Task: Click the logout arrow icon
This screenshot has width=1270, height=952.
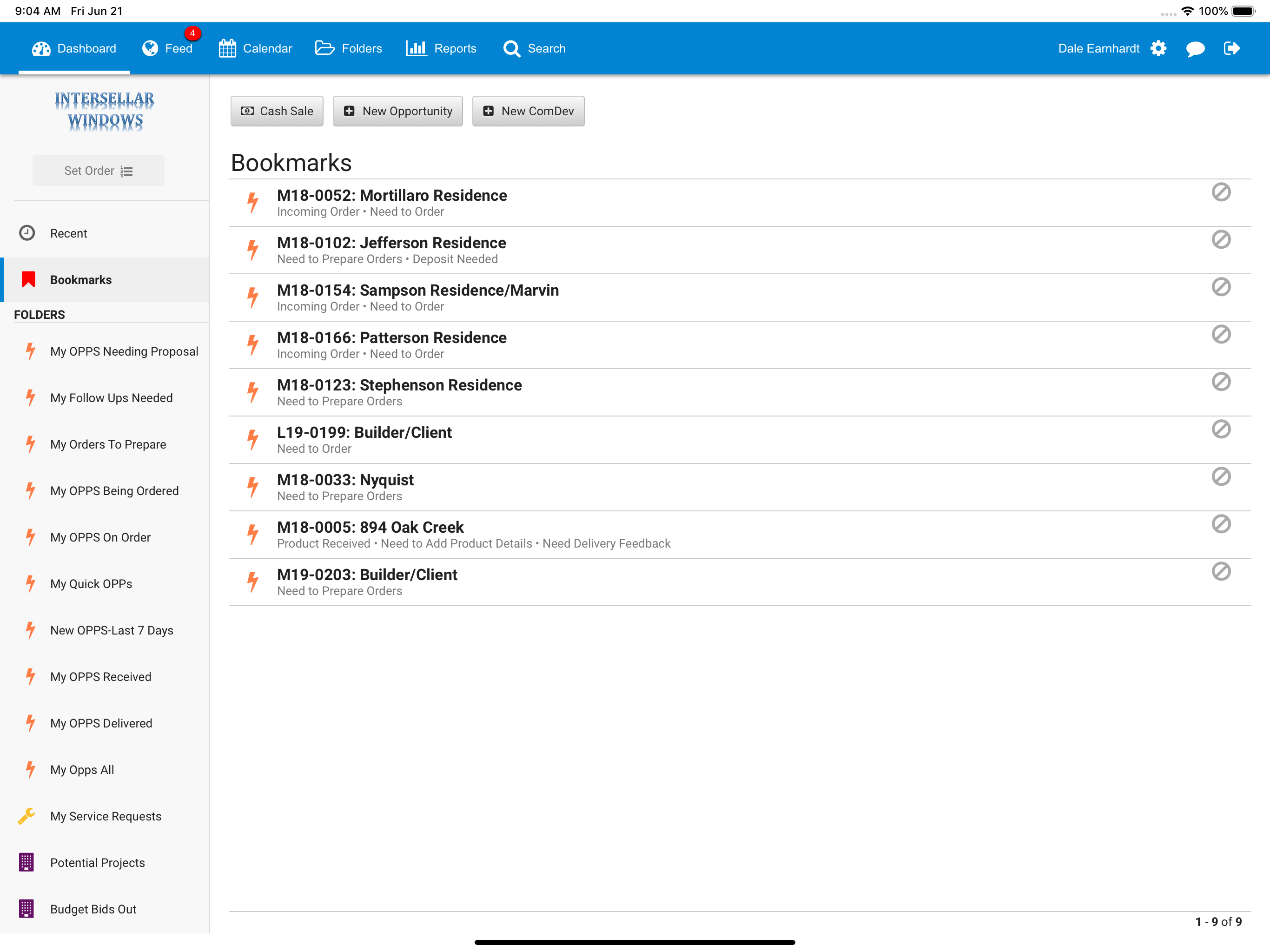Action: point(1231,48)
